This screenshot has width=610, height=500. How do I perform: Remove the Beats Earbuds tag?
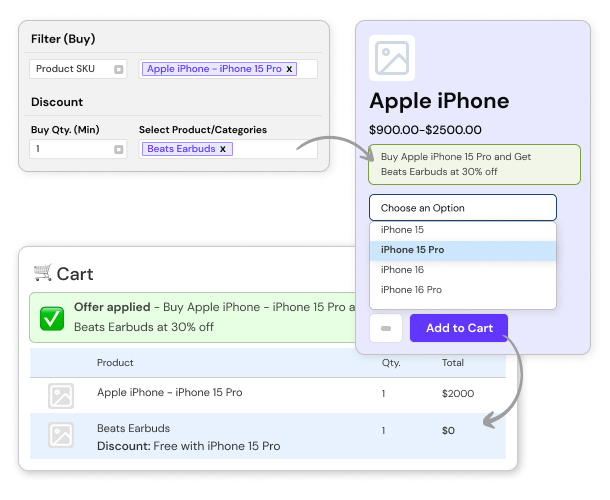[x=223, y=149]
